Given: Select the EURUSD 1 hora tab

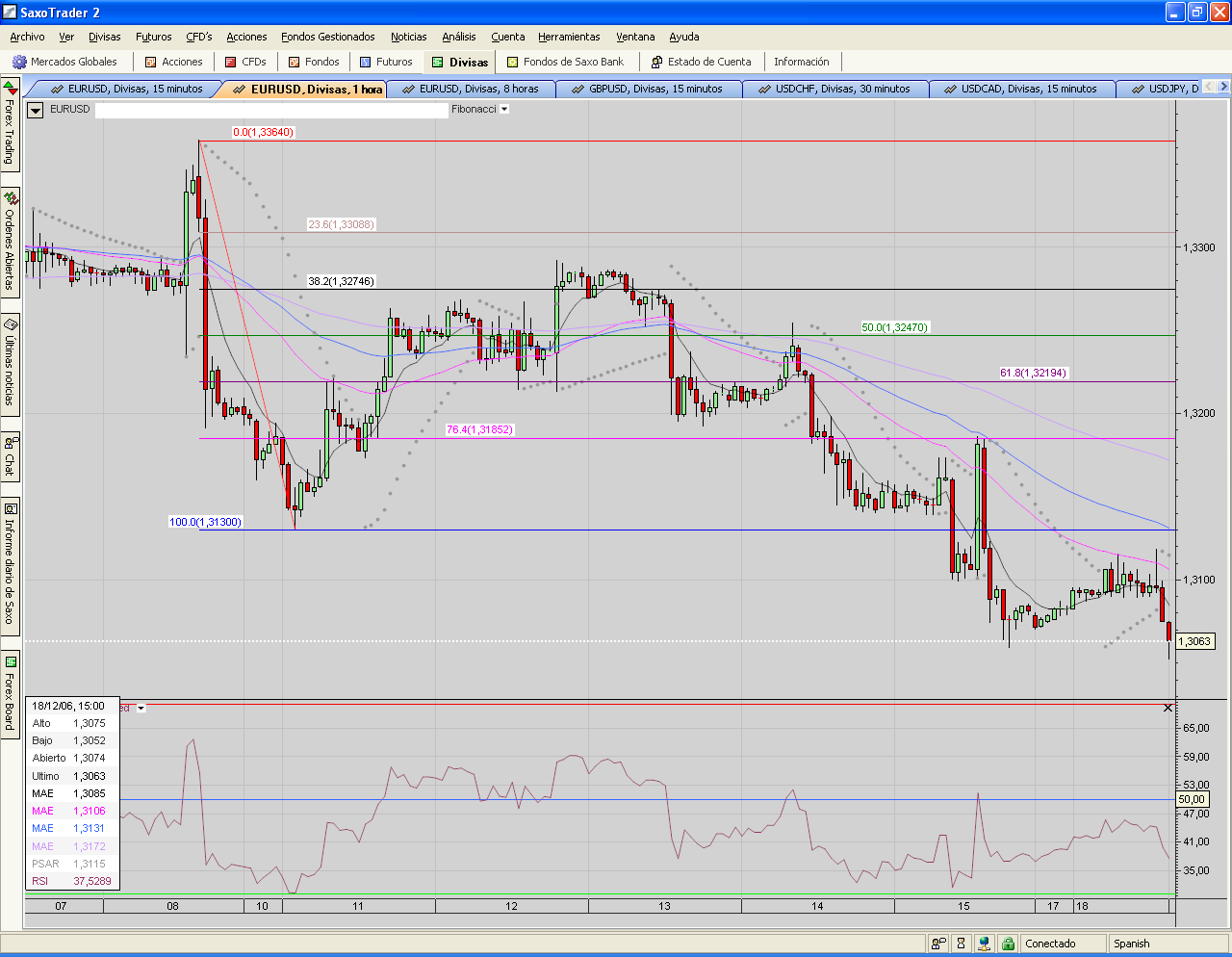Looking at the screenshot, I should (x=306, y=89).
